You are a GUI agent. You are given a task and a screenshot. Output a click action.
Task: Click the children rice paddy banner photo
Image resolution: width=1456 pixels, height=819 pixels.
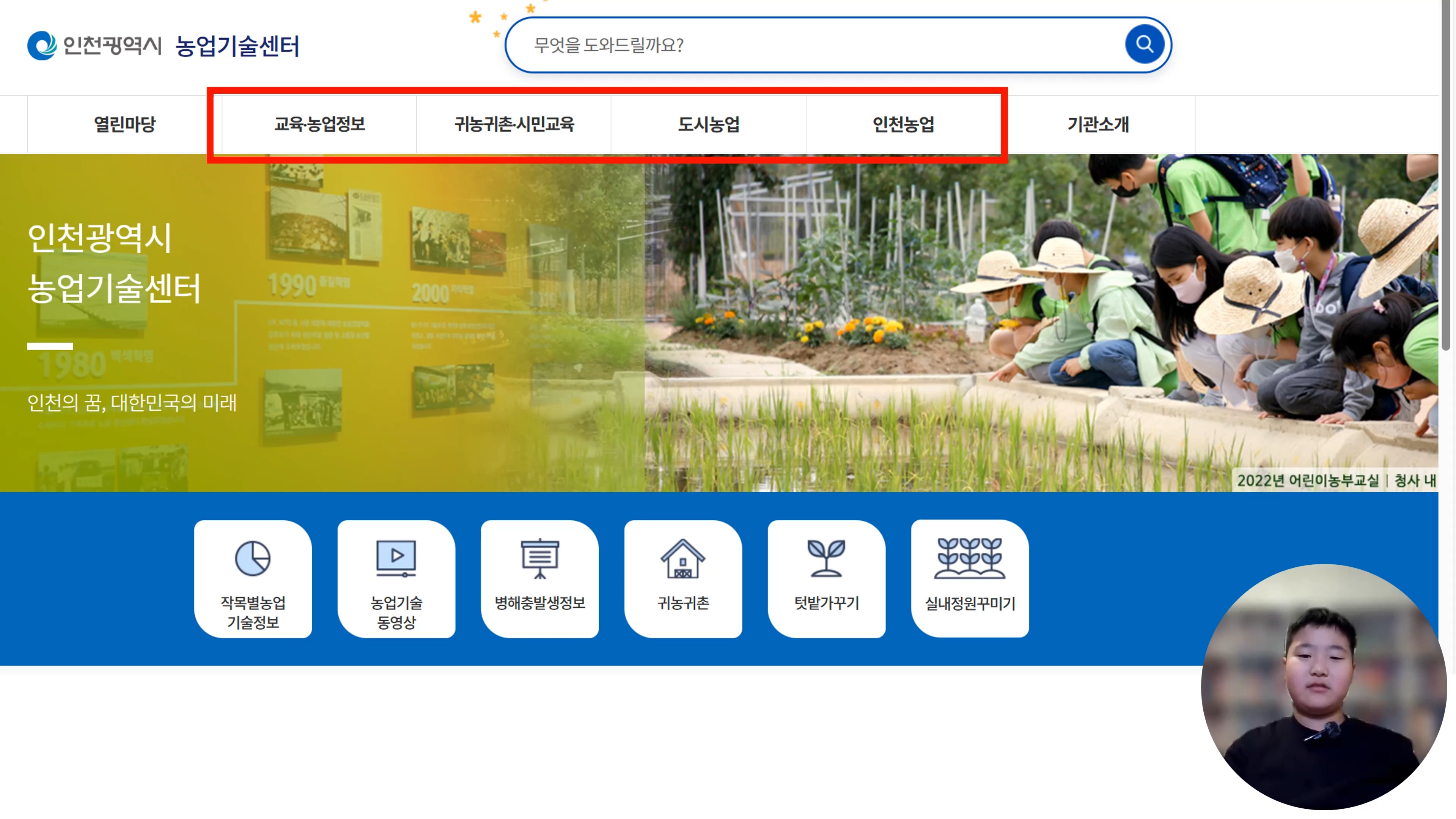click(x=1041, y=322)
